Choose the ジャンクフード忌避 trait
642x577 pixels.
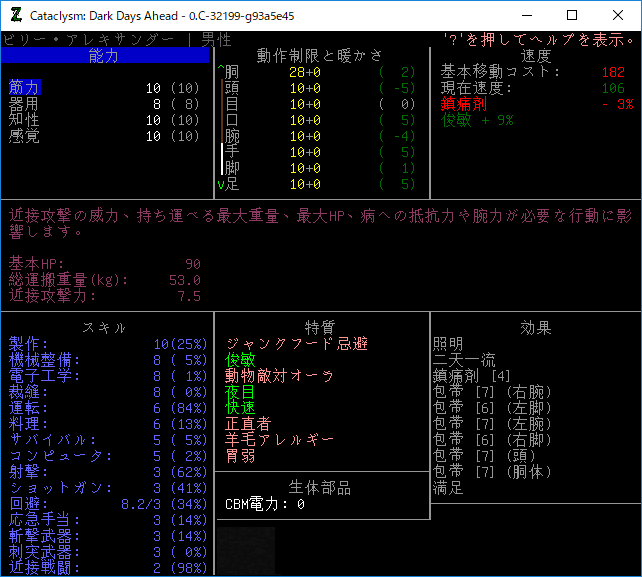(296, 344)
